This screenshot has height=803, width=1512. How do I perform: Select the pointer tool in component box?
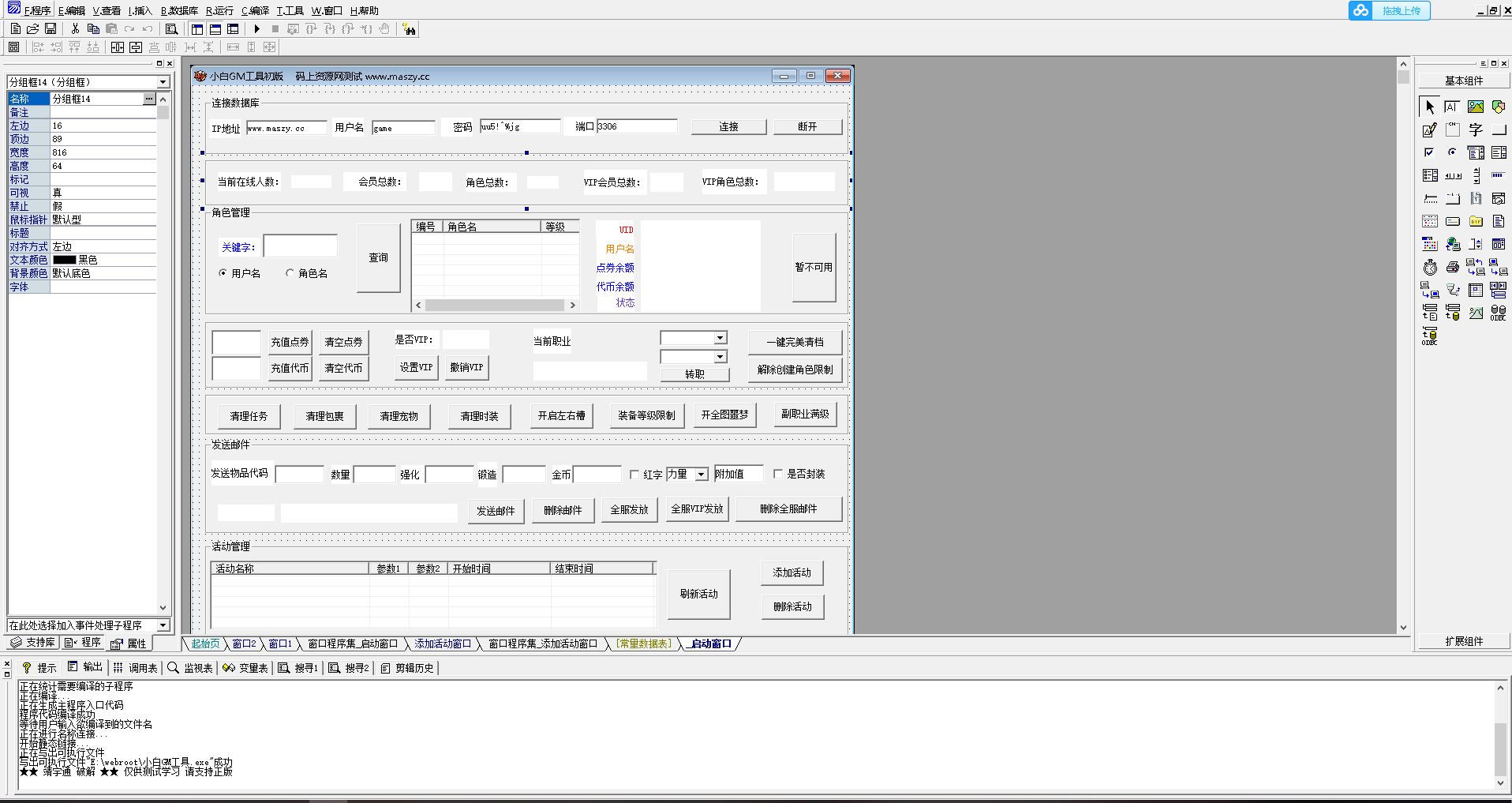pos(1429,107)
